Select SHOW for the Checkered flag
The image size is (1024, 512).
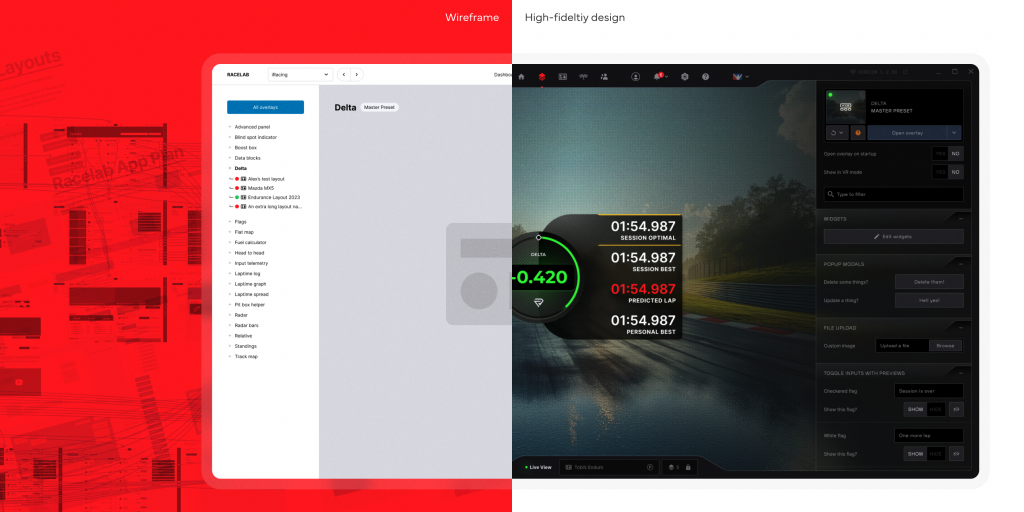coord(916,411)
